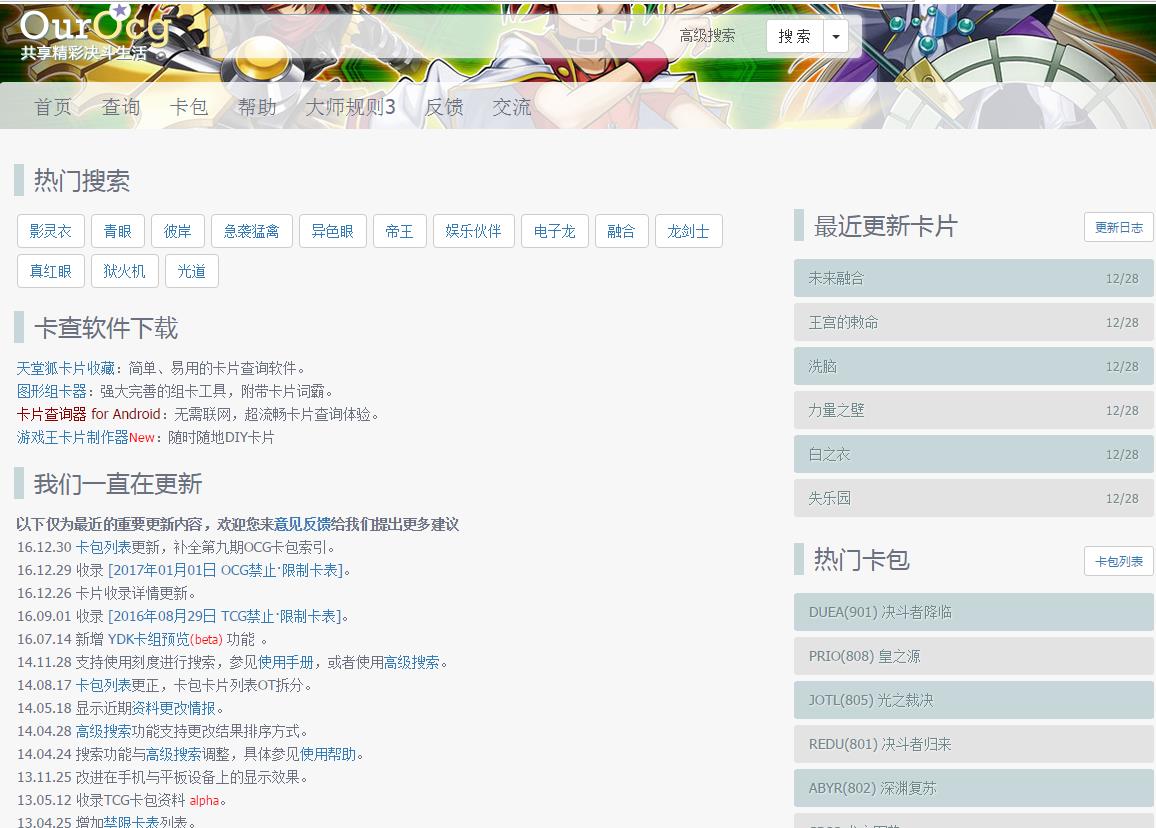The image size is (1156, 828).
Task: Open the 反馈 nav item
Action: click(x=444, y=107)
